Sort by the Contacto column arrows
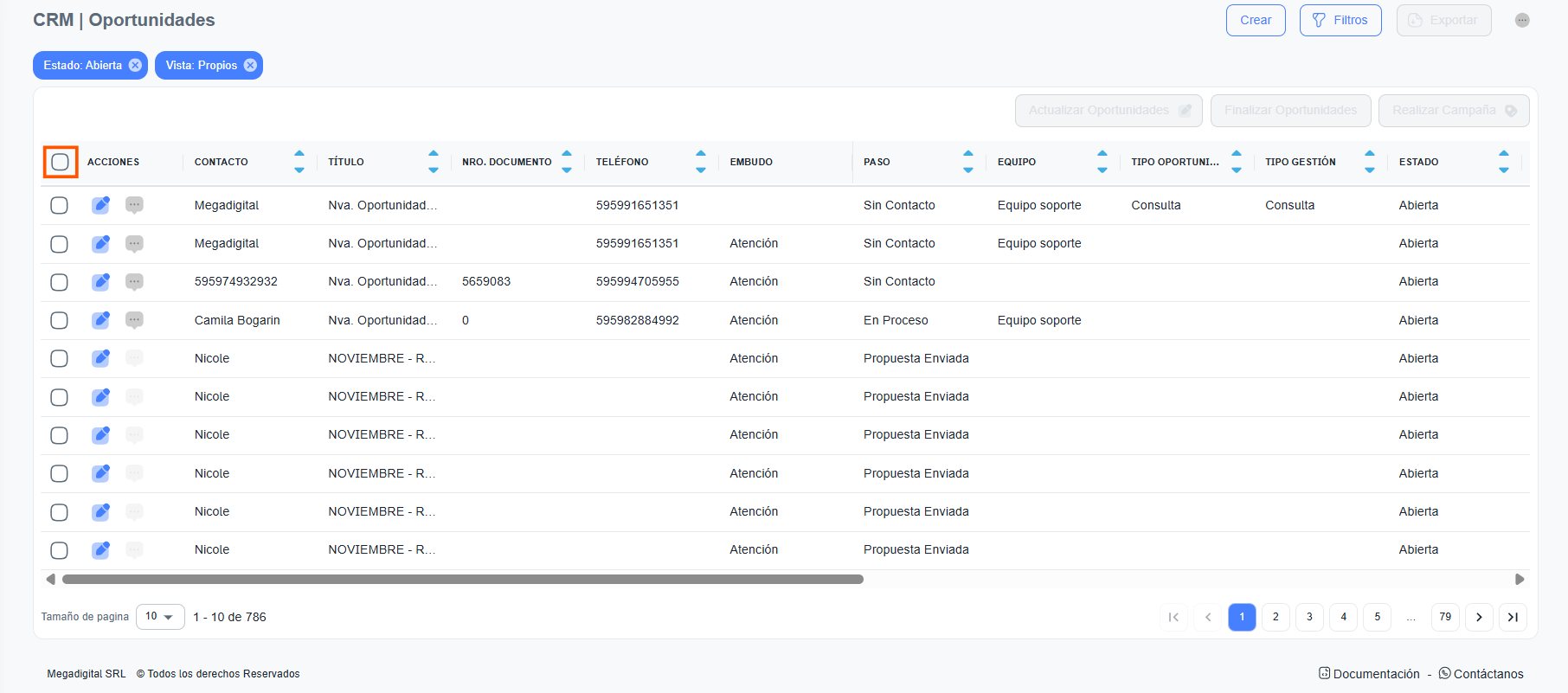The height and width of the screenshot is (693, 1568). pyautogui.click(x=299, y=162)
